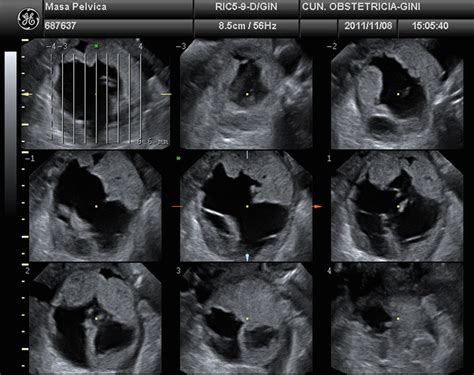Image resolution: width=474 pixels, height=375 pixels.
Task: Open tomographic slice labeled 2
Action: (x=96, y=318)
